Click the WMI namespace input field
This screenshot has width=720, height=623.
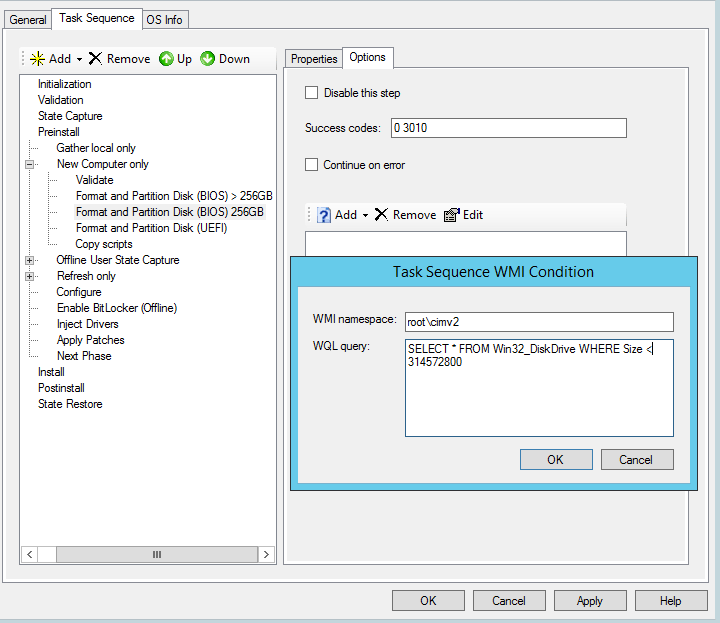click(x=538, y=322)
